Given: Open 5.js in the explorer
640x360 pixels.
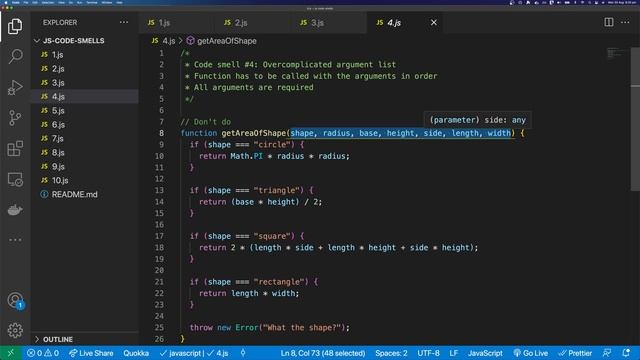Looking at the screenshot, I should pyautogui.click(x=58, y=111).
